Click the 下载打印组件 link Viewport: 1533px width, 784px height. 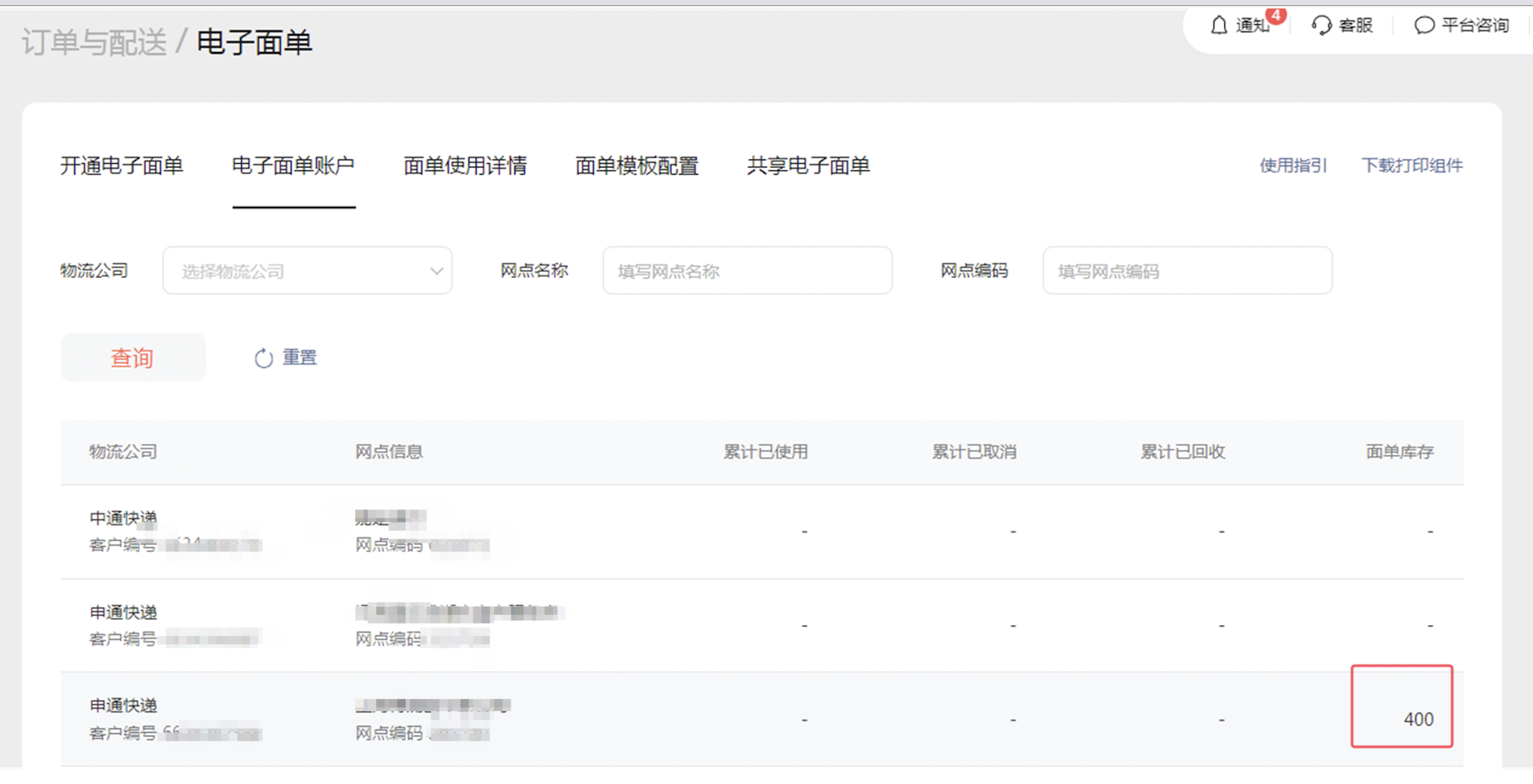(x=1412, y=166)
